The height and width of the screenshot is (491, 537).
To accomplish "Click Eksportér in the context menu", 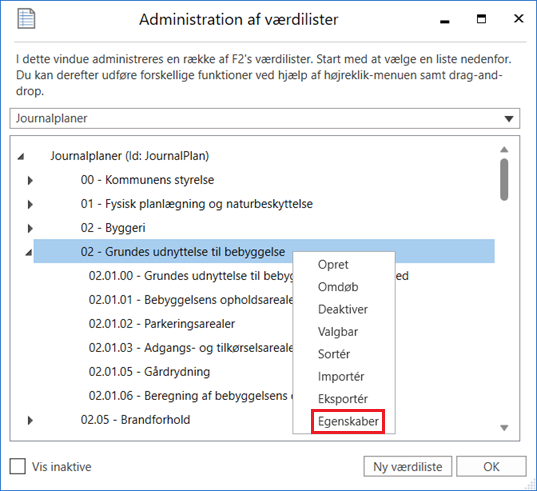I will coord(343,399).
